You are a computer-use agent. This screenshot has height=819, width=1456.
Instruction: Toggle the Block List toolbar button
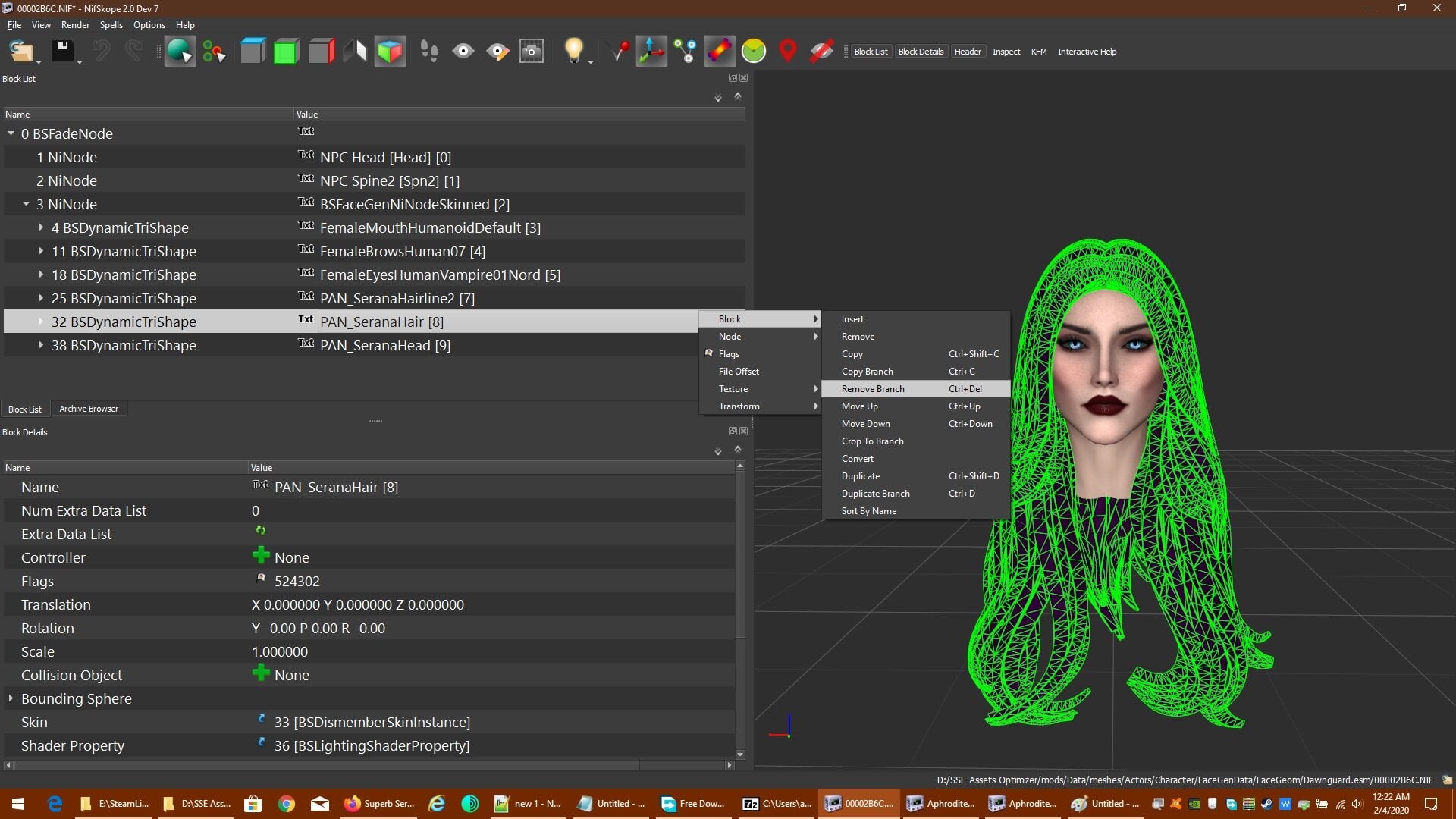(871, 52)
